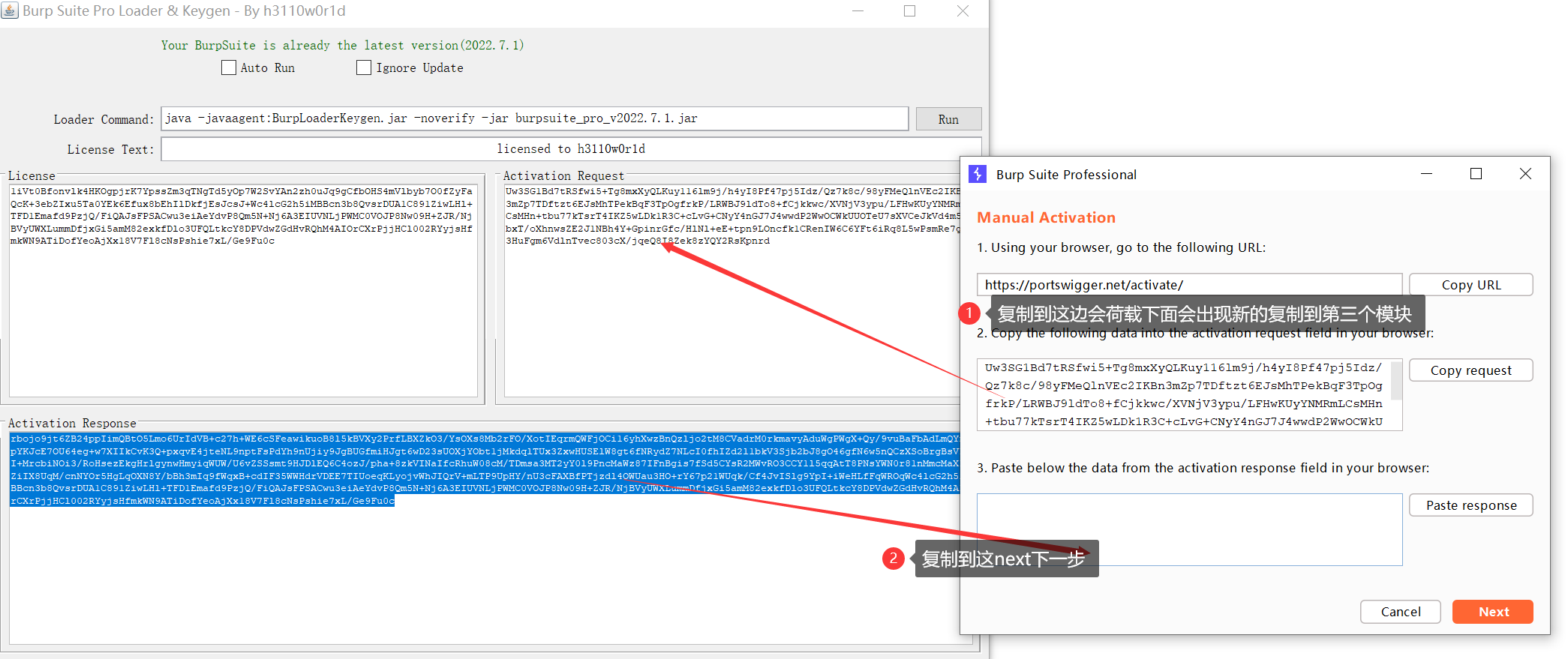Maximize the Burp Suite Professional dialog
This screenshot has height=659, width=1568.
[1476, 174]
